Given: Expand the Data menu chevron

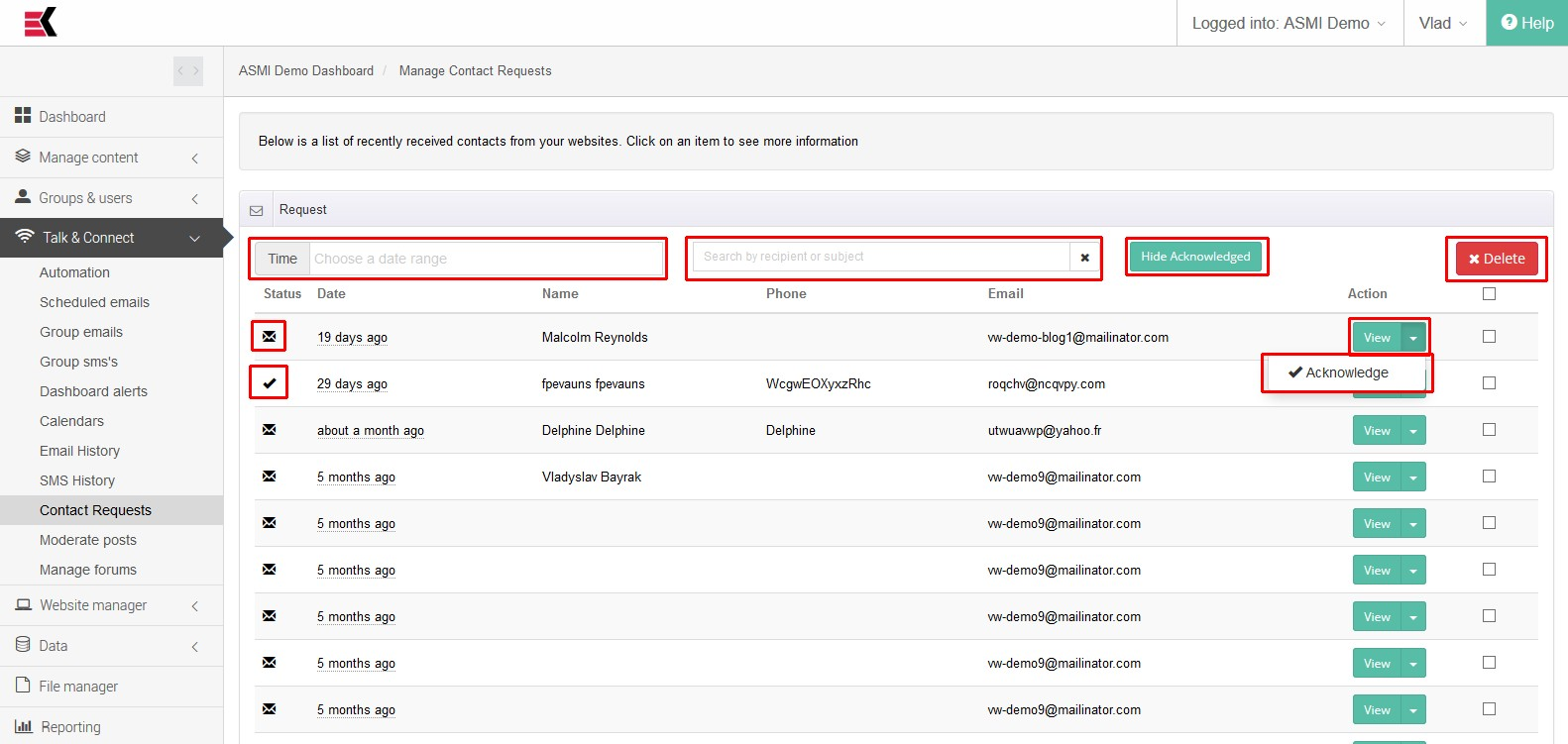Looking at the screenshot, I should pos(195,647).
